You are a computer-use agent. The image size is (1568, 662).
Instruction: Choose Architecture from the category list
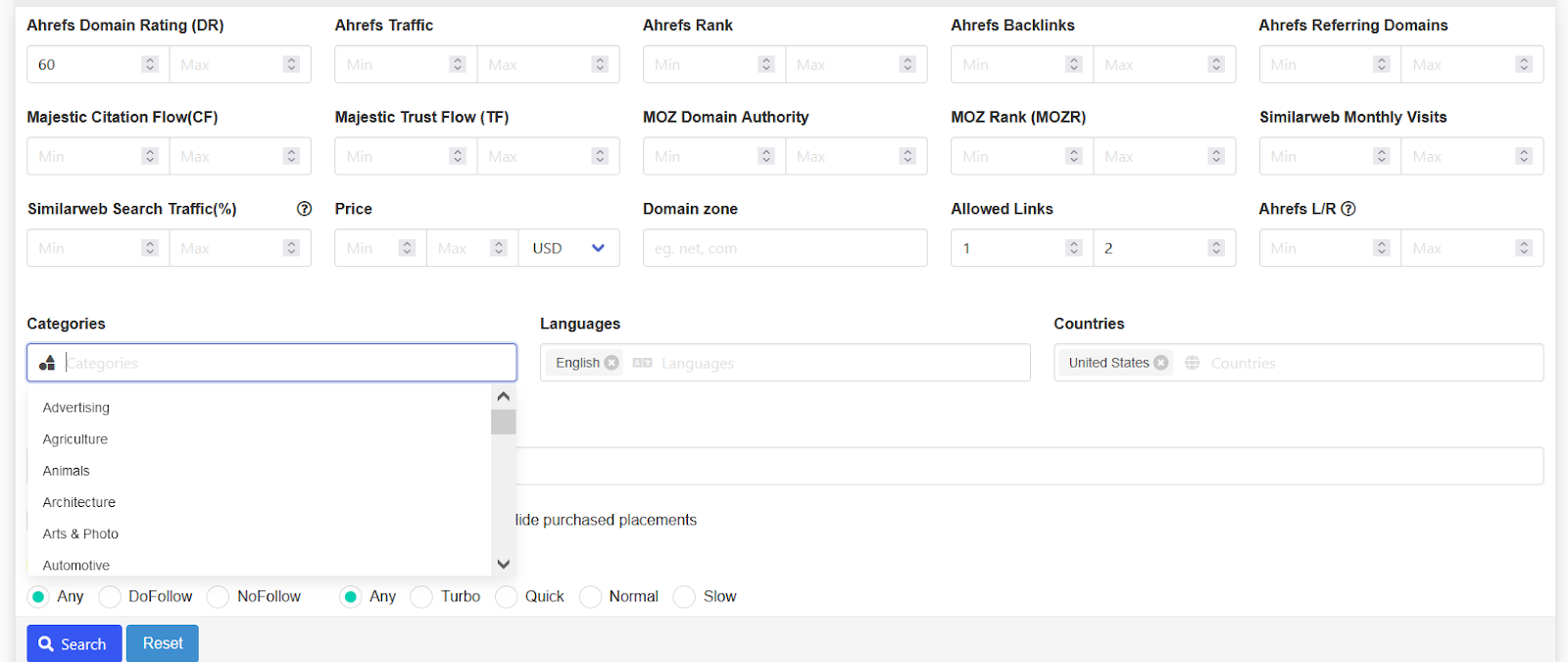tap(259, 502)
